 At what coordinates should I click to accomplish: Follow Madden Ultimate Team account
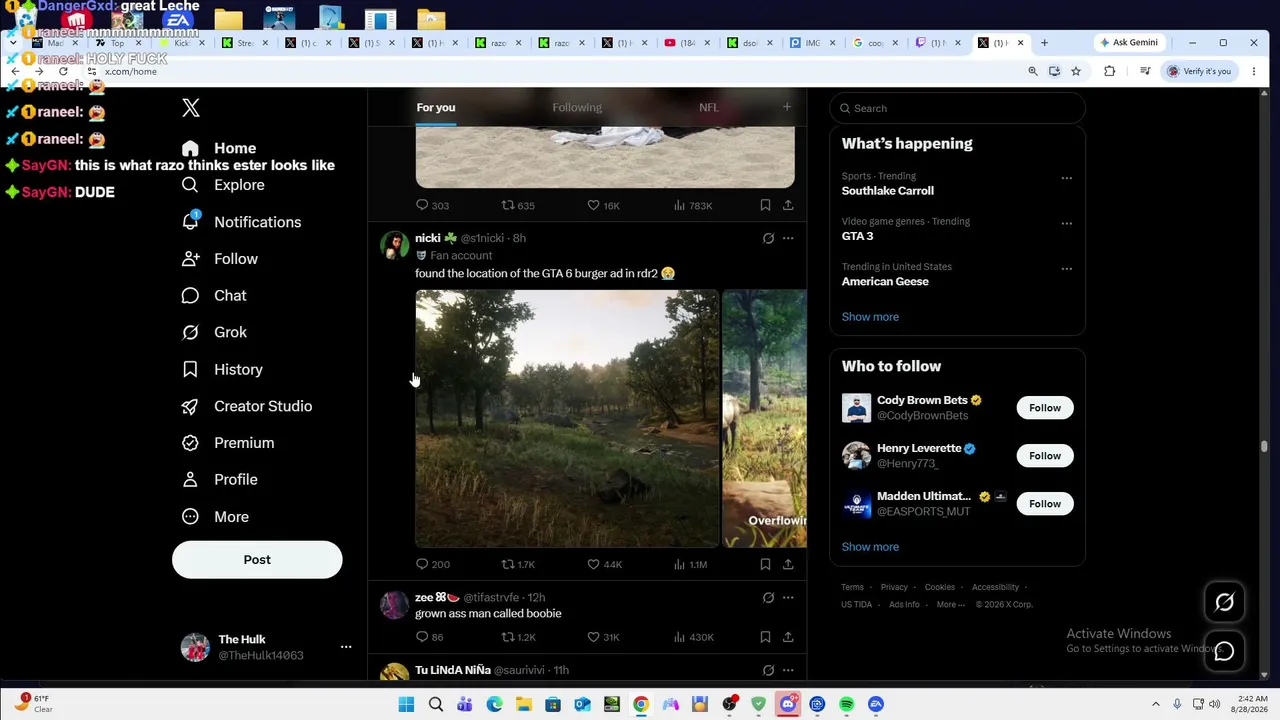[x=1045, y=504]
